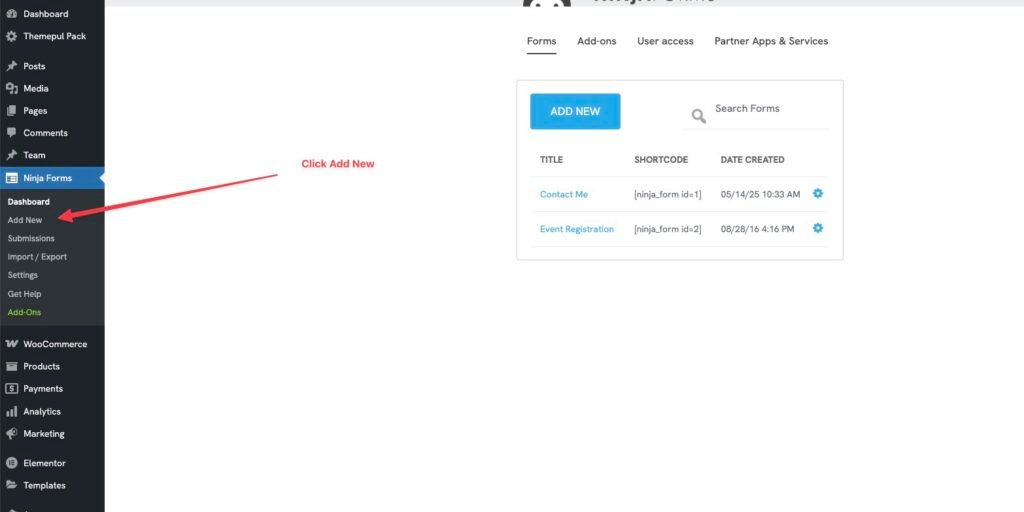The width and height of the screenshot is (1024, 512).
Task: Sort forms by TITLE column header
Action: pos(551,159)
